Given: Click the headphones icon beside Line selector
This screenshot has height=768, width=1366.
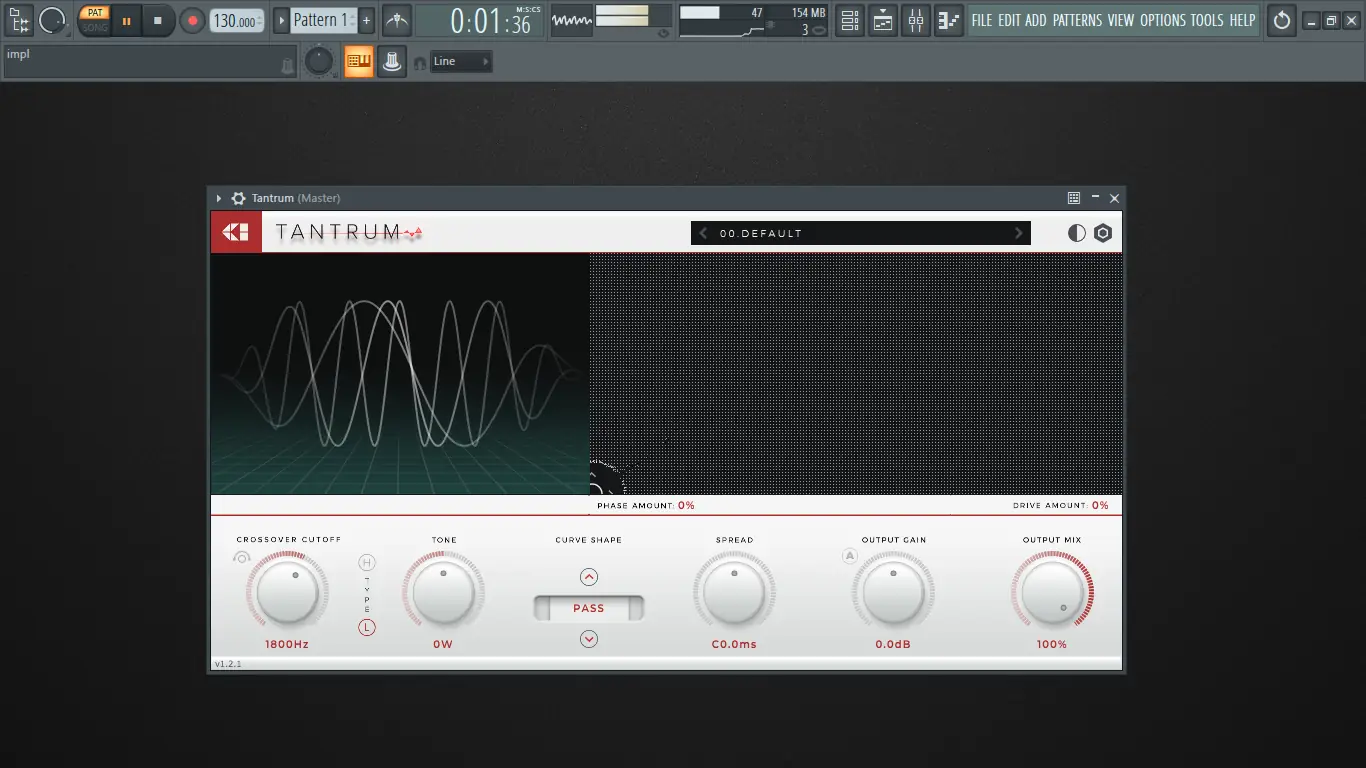Looking at the screenshot, I should (x=419, y=62).
